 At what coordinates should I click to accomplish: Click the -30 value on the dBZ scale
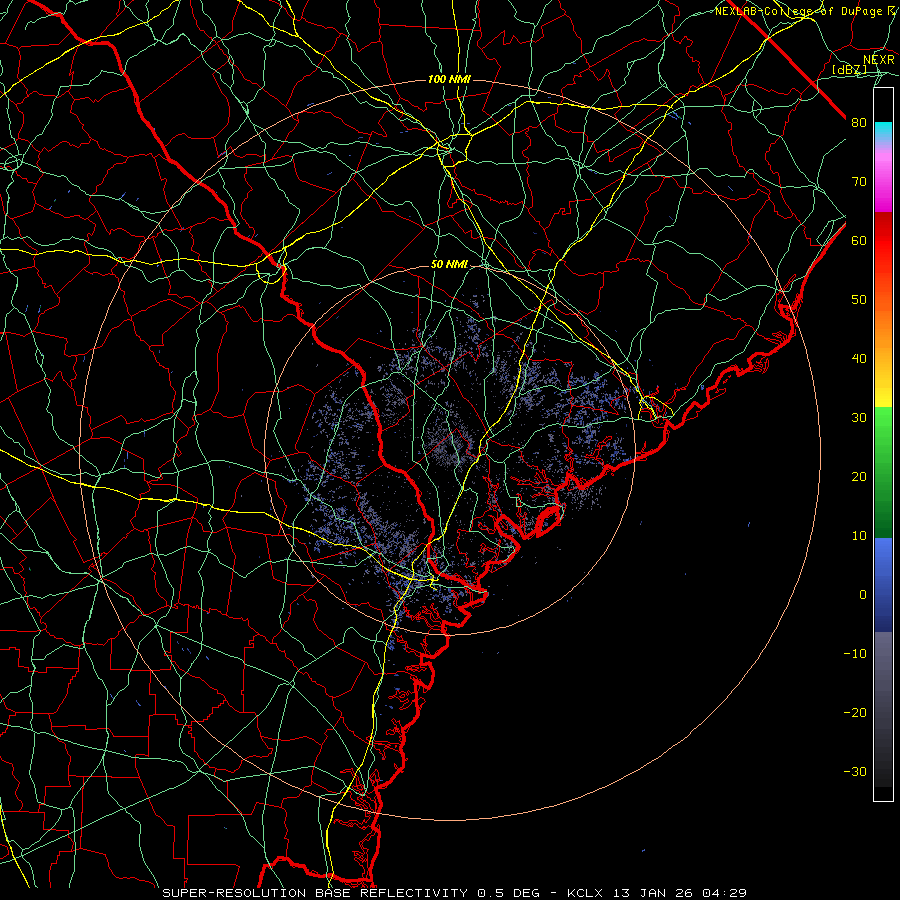(855, 771)
